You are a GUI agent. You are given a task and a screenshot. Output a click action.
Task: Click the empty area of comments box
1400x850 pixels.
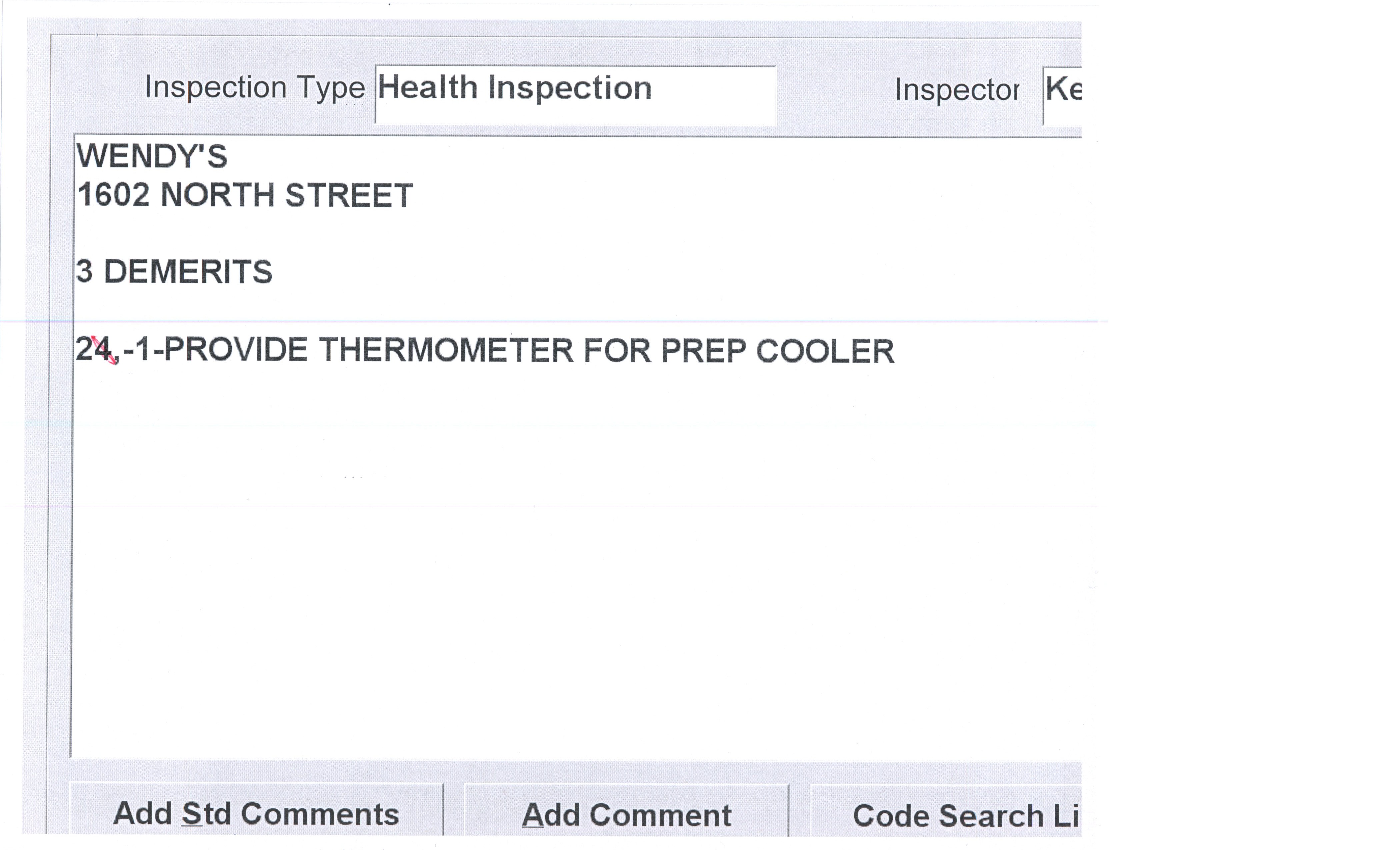(x=568, y=568)
